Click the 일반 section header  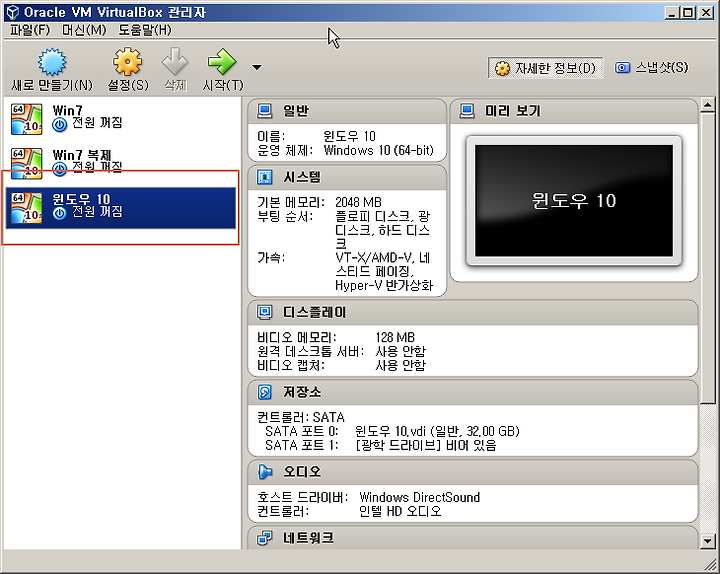pyautogui.click(x=347, y=111)
